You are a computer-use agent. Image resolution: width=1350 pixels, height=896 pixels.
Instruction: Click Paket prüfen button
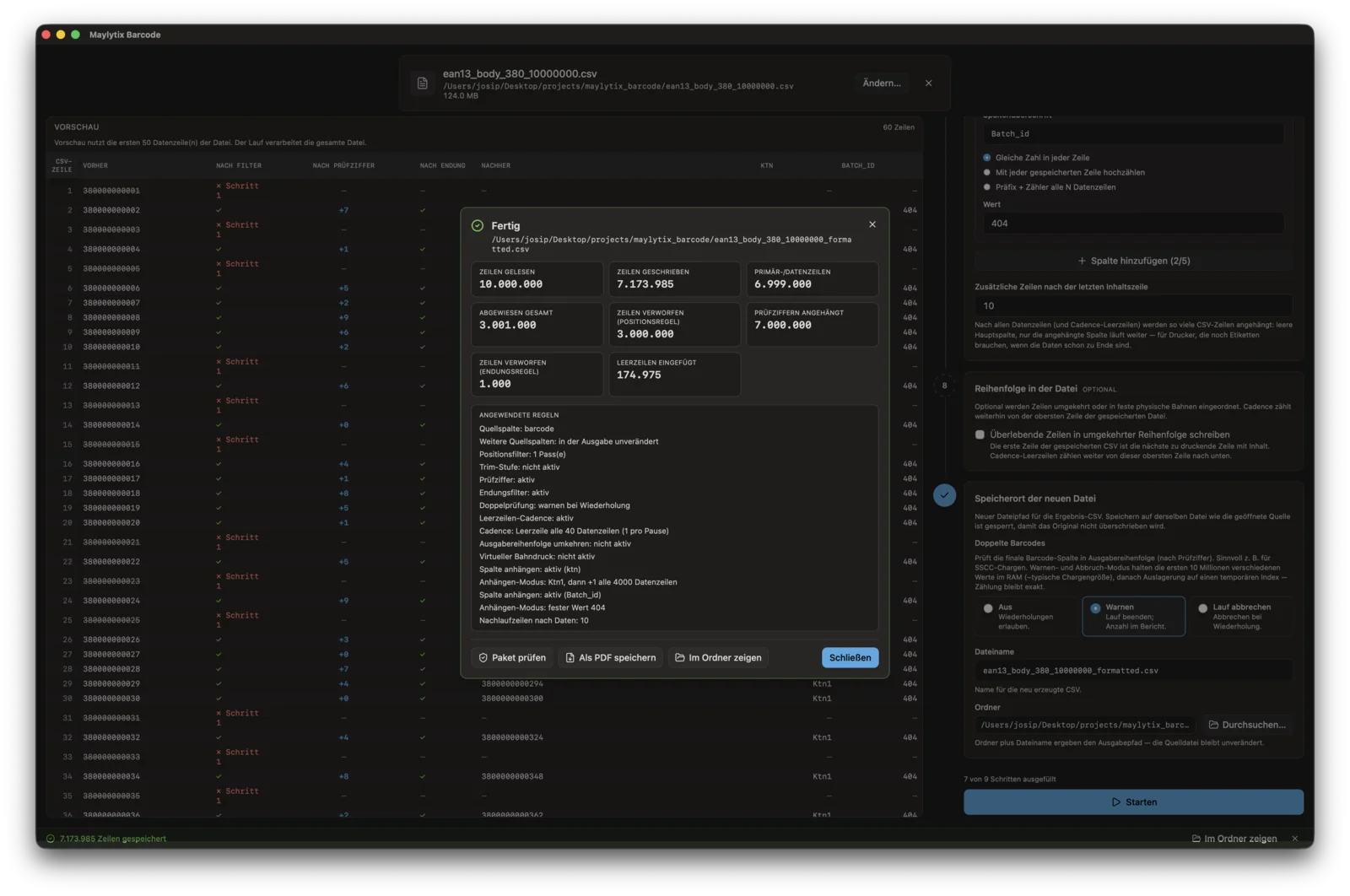[x=512, y=657]
